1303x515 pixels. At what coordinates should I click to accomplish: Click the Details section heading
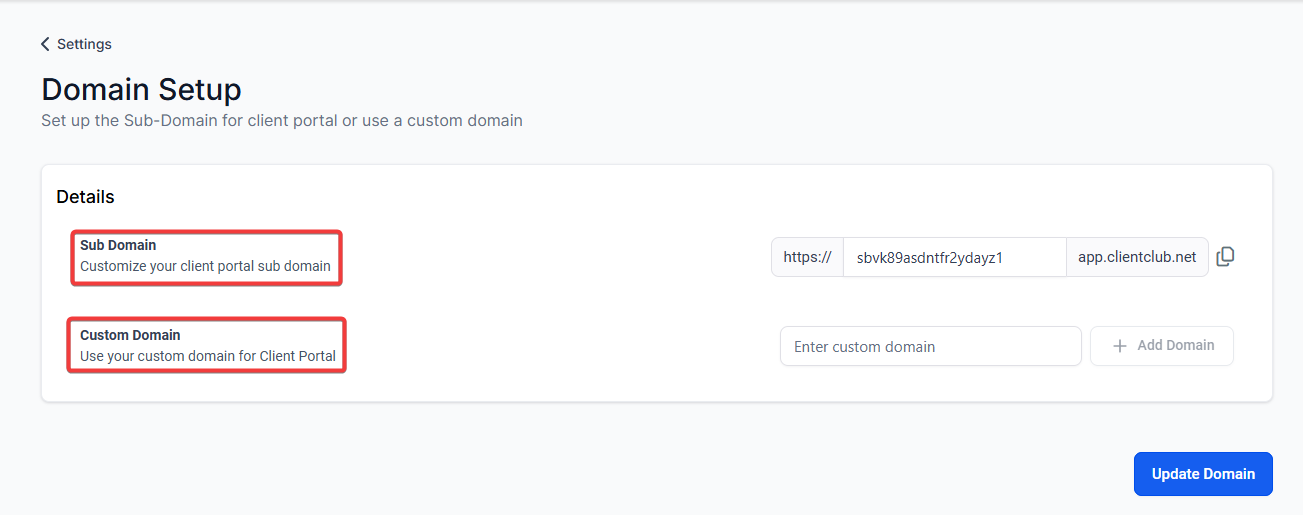(85, 197)
